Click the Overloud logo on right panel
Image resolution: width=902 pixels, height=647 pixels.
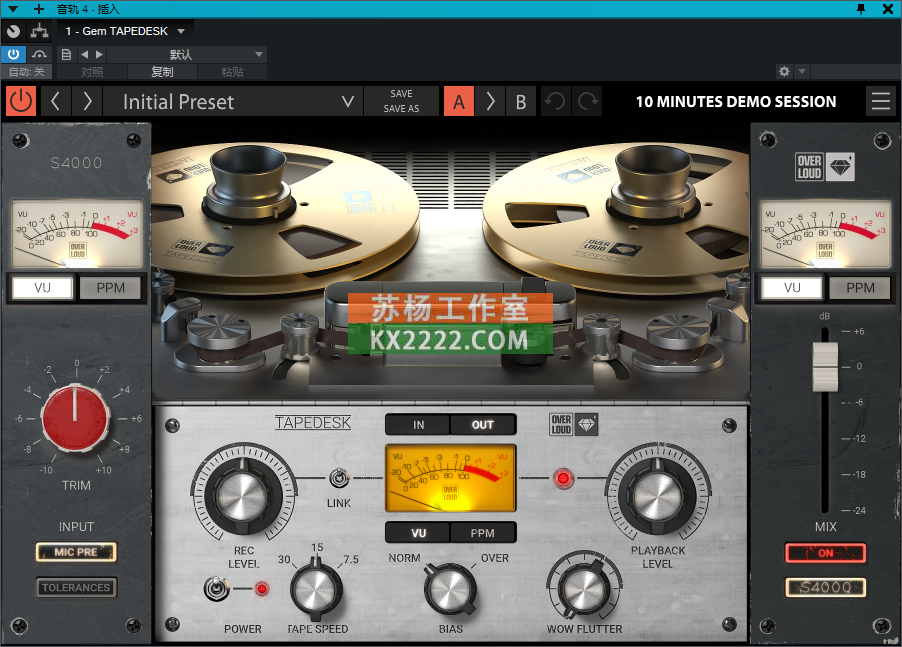pos(825,167)
